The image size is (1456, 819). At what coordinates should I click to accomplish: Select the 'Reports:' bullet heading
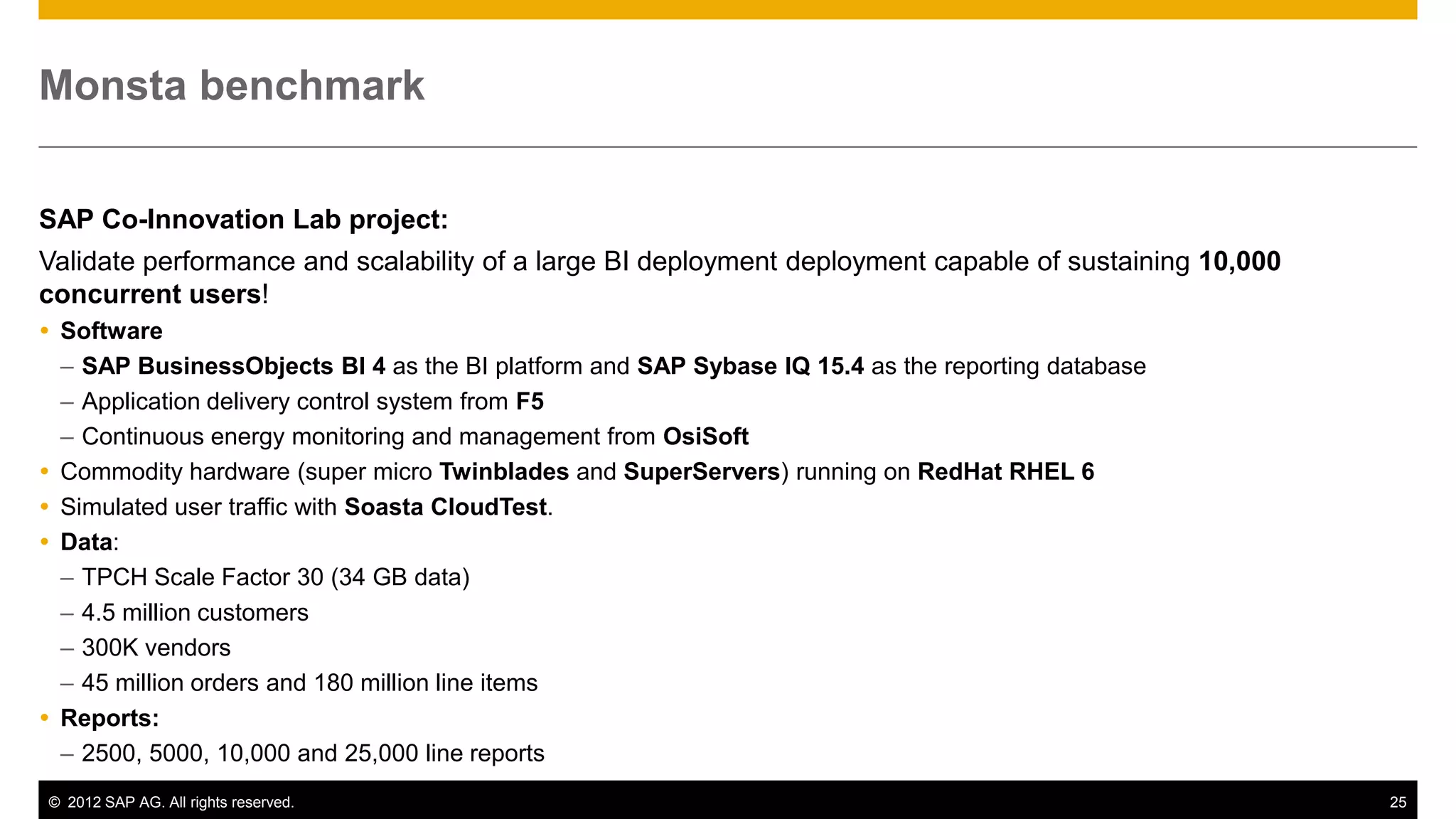tap(109, 719)
